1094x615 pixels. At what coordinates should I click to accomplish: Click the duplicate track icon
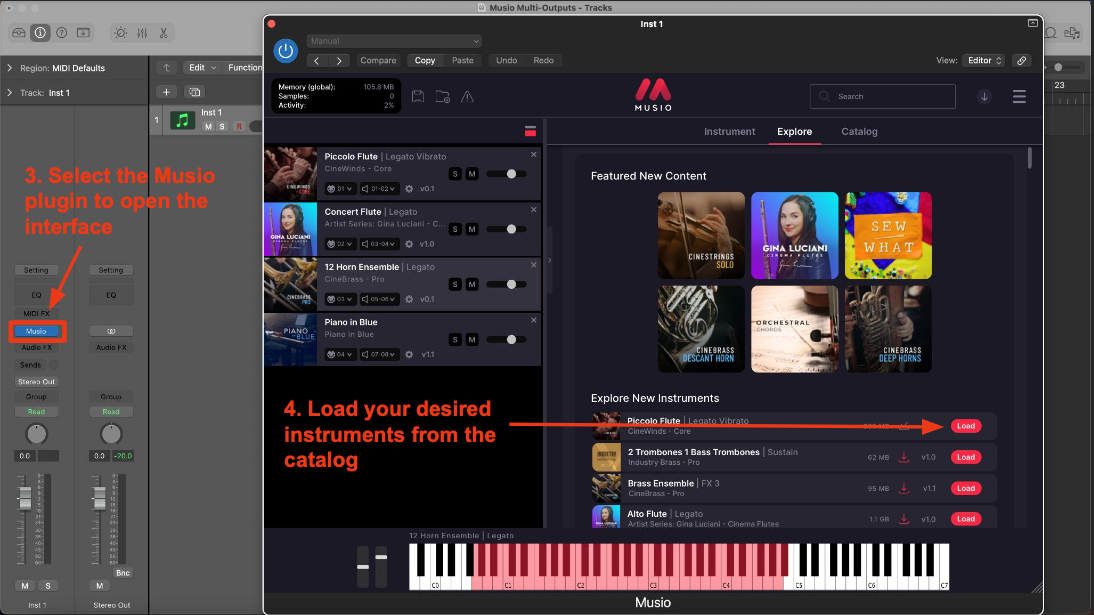195,92
